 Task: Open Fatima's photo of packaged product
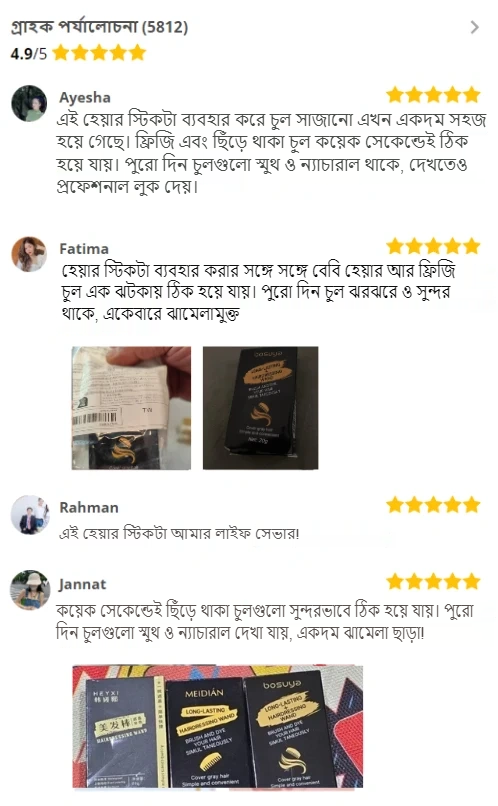click(x=131, y=408)
